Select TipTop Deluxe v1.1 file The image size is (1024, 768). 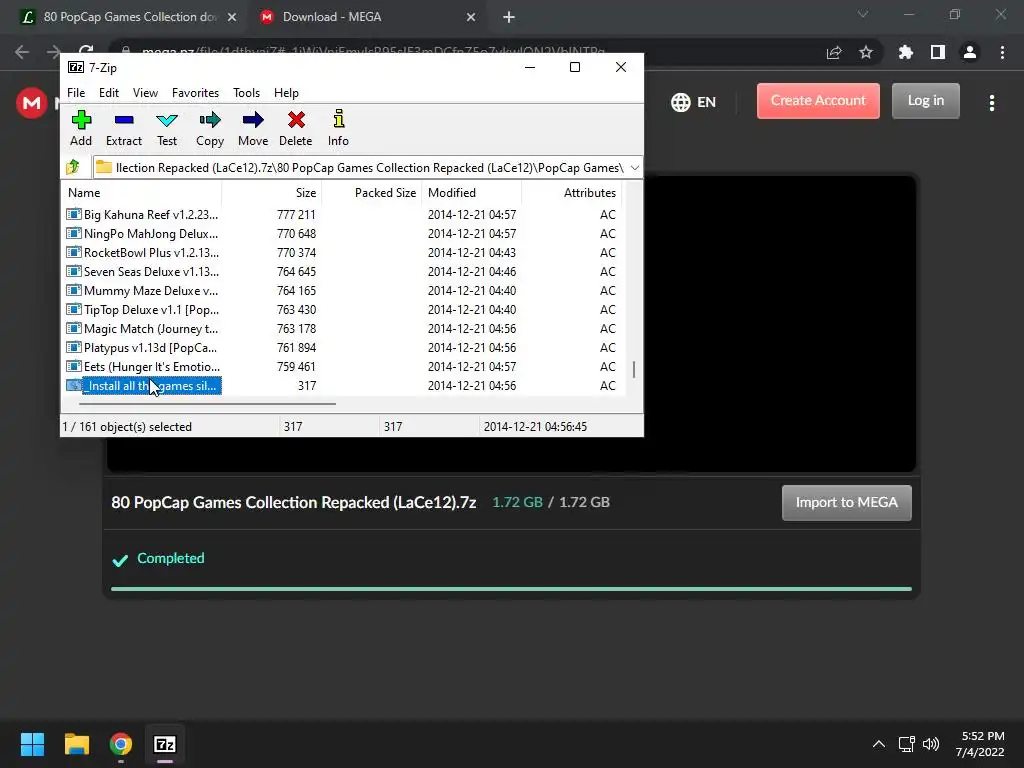151,310
